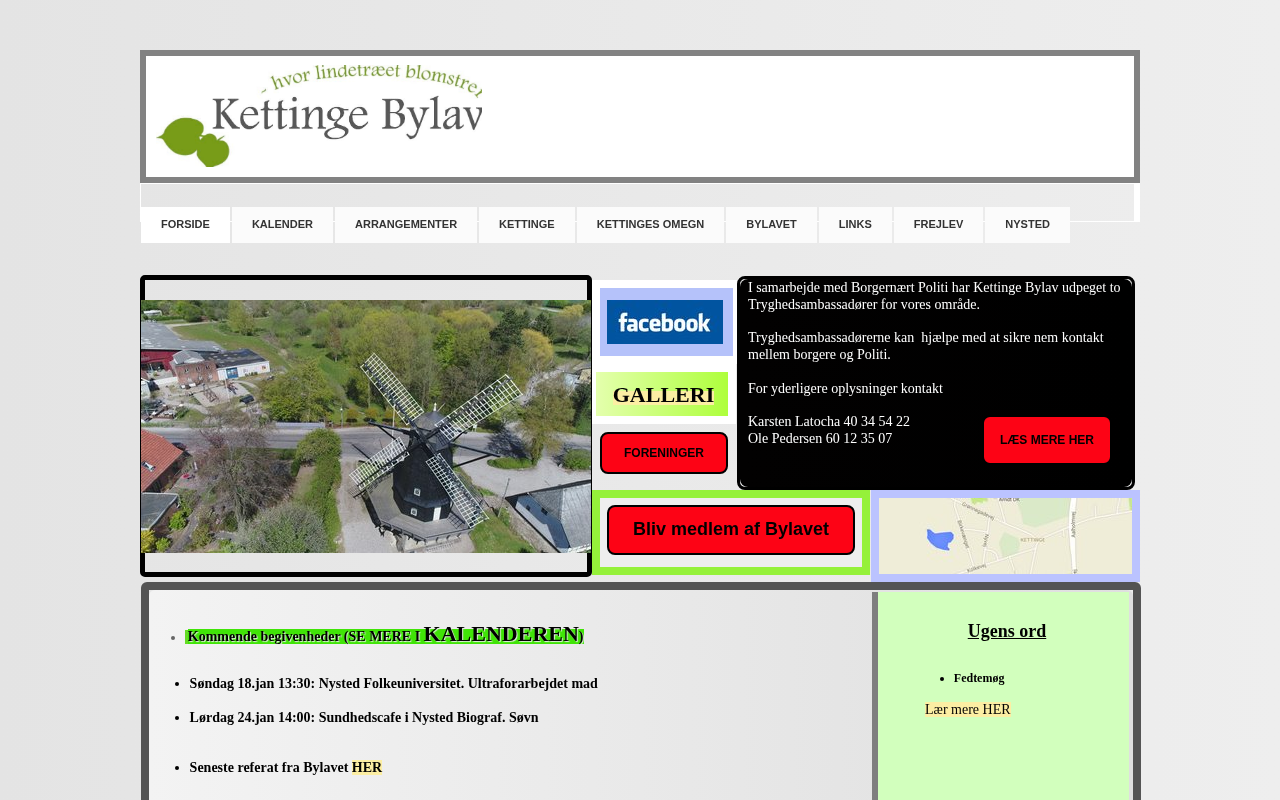Open the Kettinge menu item
Image resolution: width=1280 pixels, height=800 pixels.
(527, 225)
